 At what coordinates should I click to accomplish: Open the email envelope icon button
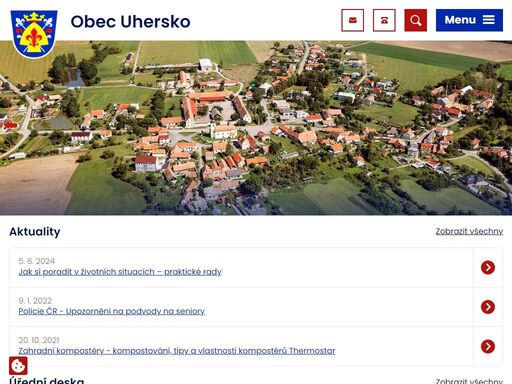click(x=353, y=20)
